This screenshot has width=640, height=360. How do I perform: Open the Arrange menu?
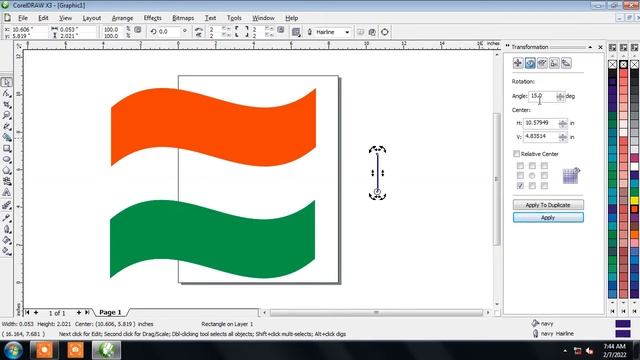[122, 18]
